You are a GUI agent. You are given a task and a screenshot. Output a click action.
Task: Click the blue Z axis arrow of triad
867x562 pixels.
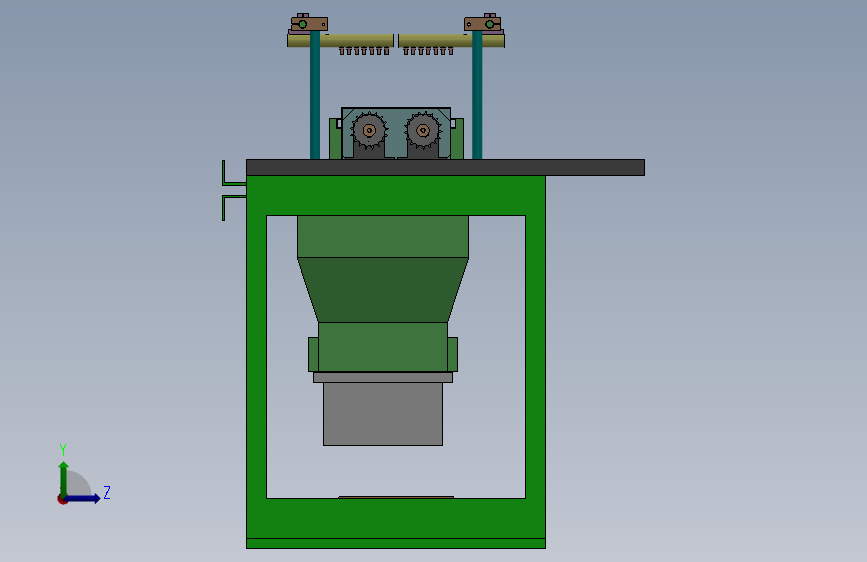[x=83, y=498]
